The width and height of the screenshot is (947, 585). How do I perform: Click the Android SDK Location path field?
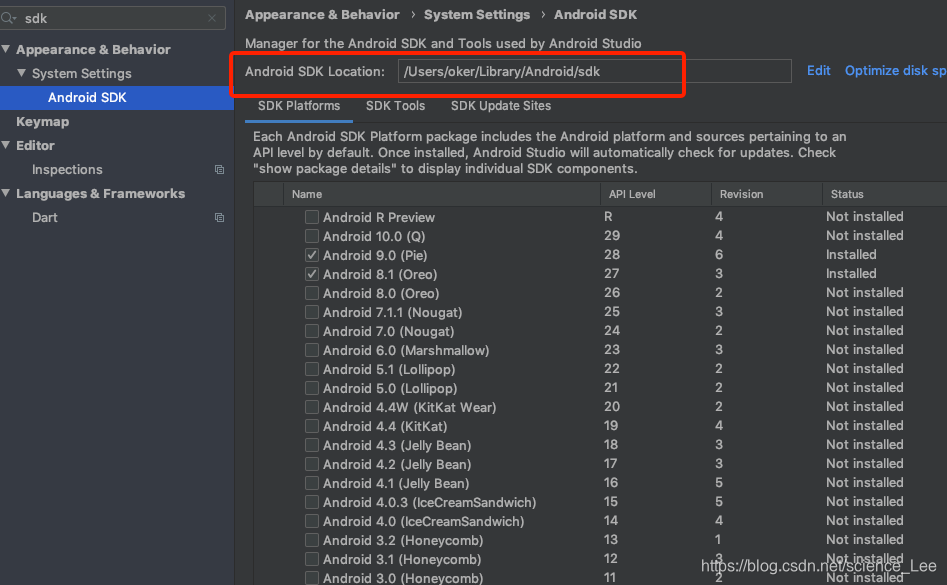(x=594, y=71)
